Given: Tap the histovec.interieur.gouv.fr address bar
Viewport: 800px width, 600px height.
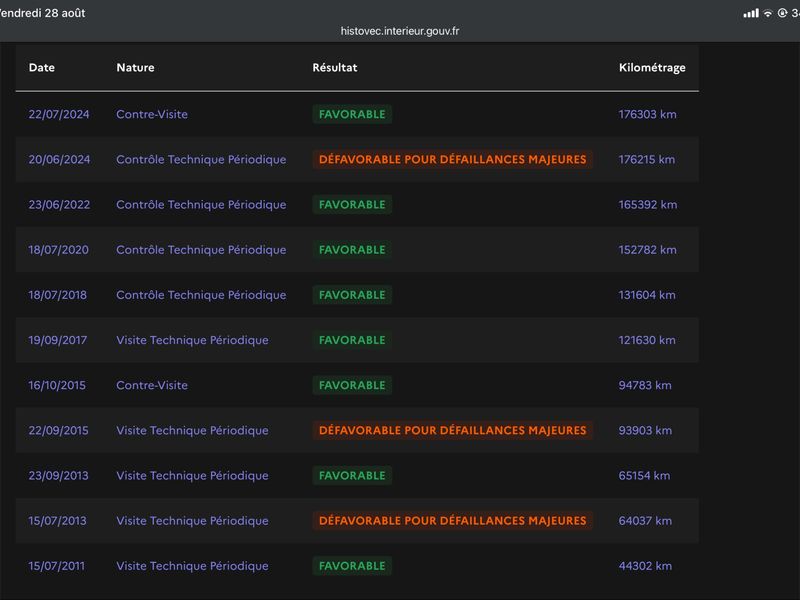Looking at the screenshot, I should [399, 31].
